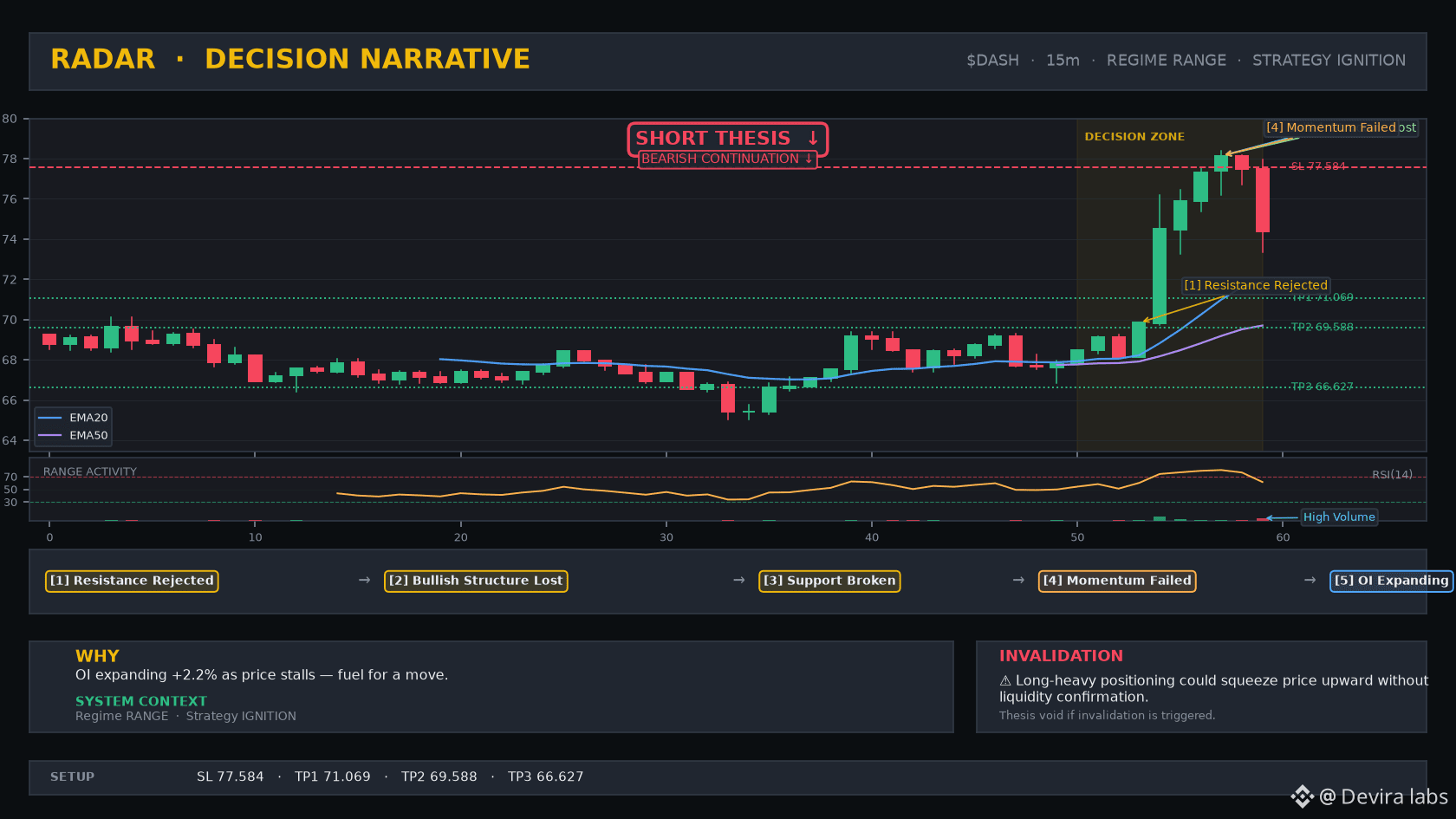Click the Resistance Rejected chart annotation
This screenshot has width=1456, height=819.
(x=1256, y=285)
